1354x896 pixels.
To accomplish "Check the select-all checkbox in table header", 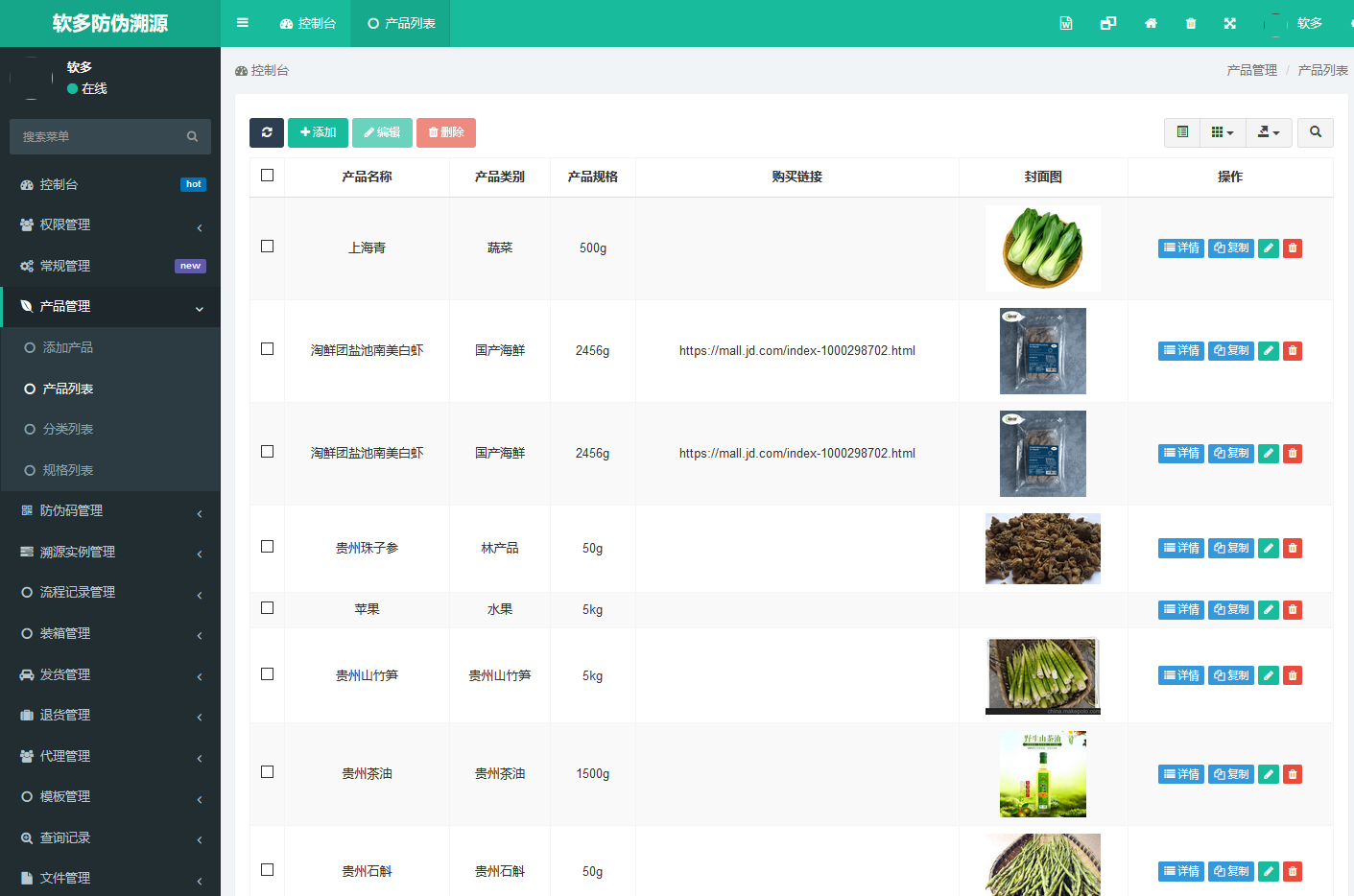I will [x=268, y=176].
